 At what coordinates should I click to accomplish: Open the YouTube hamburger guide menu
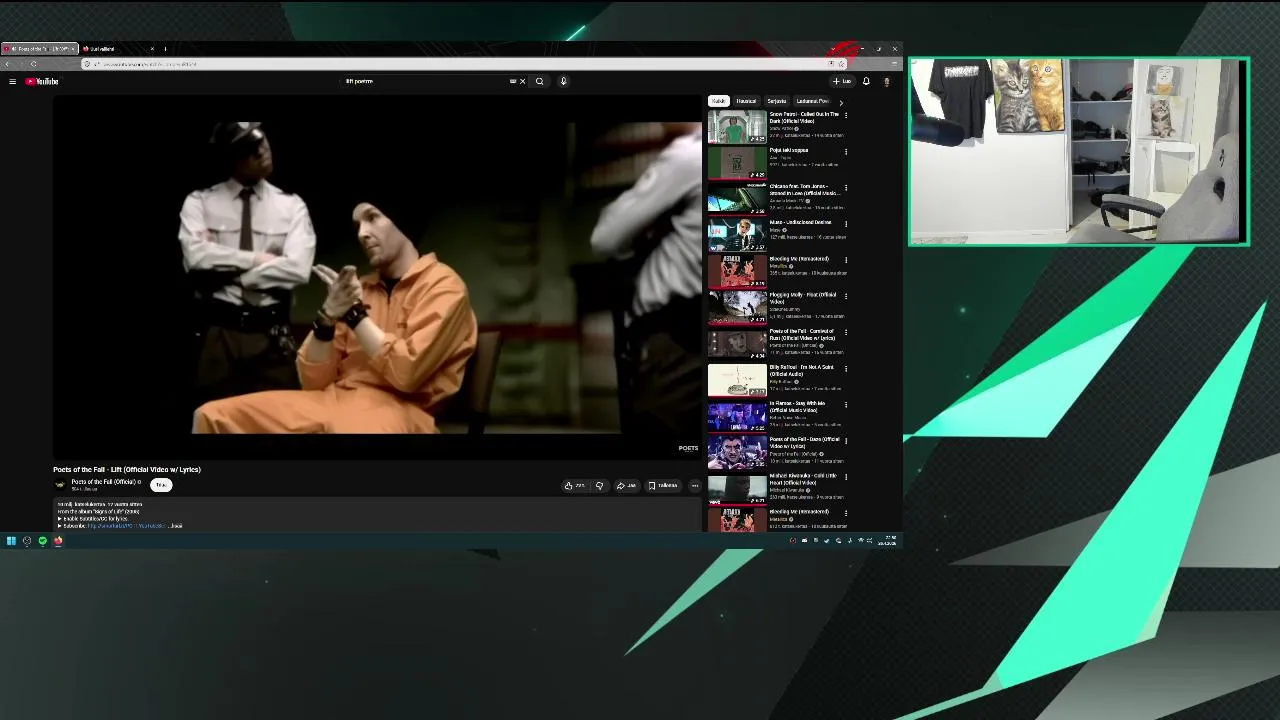click(12, 81)
